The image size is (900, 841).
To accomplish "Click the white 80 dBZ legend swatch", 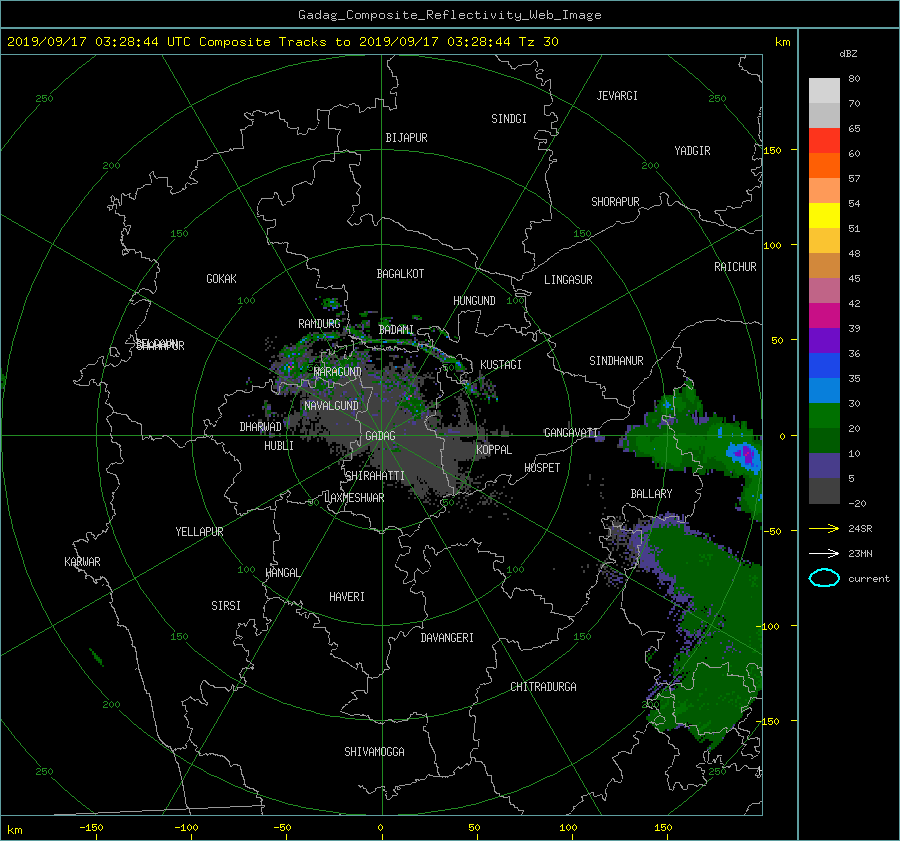I will 824,90.
